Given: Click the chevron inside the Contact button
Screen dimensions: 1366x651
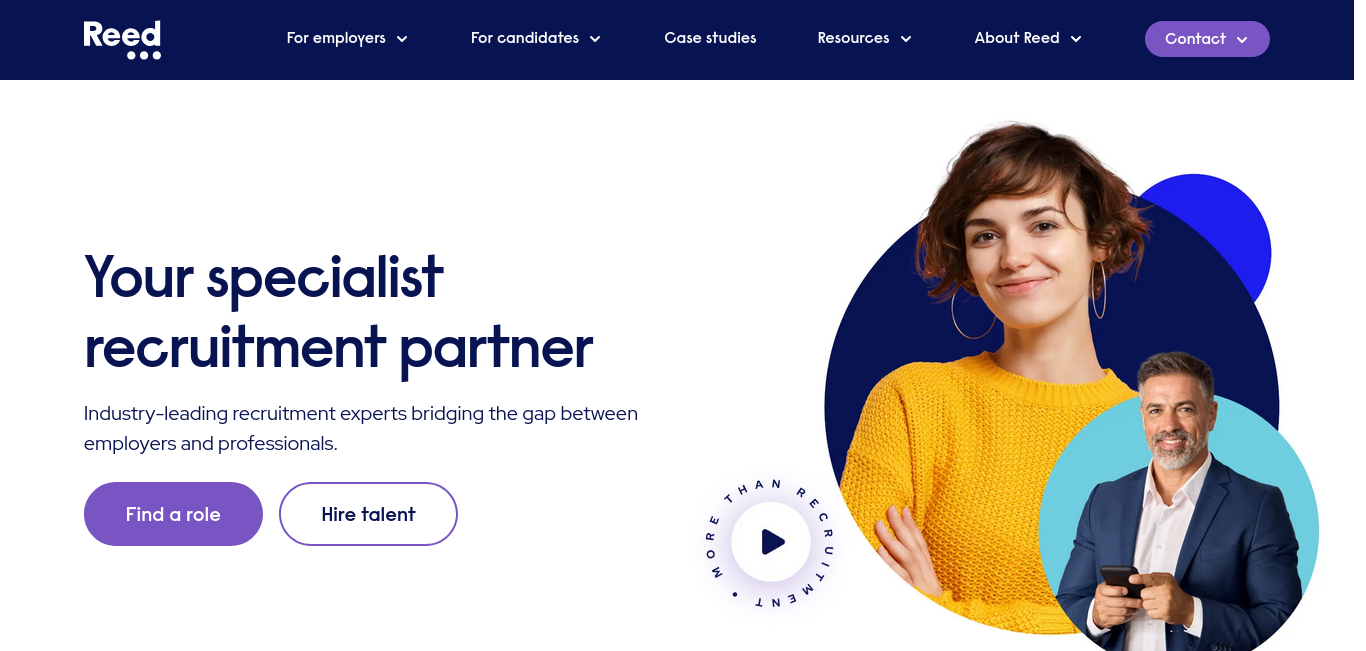Looking at the screenshot, I should (1242, 40).
